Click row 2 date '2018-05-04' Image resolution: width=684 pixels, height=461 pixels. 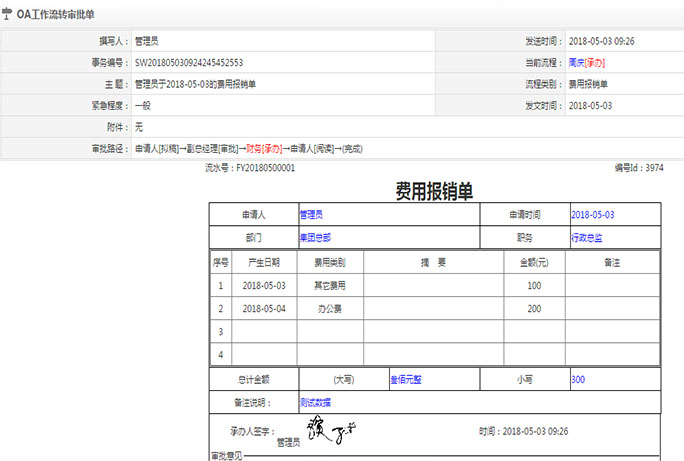(264, 309)
